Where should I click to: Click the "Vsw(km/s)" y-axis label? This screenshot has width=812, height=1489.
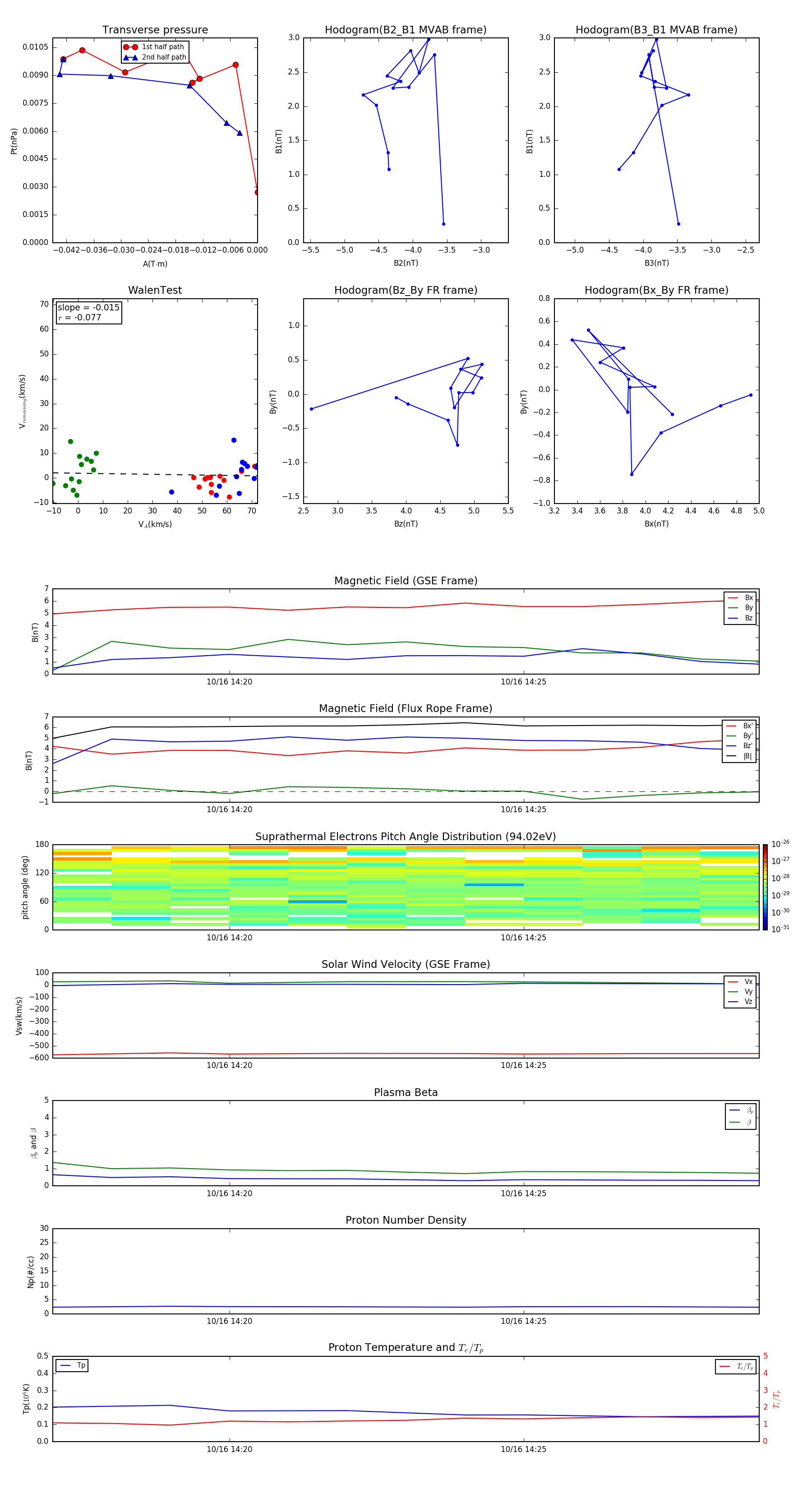click(x=19, y=1016)
